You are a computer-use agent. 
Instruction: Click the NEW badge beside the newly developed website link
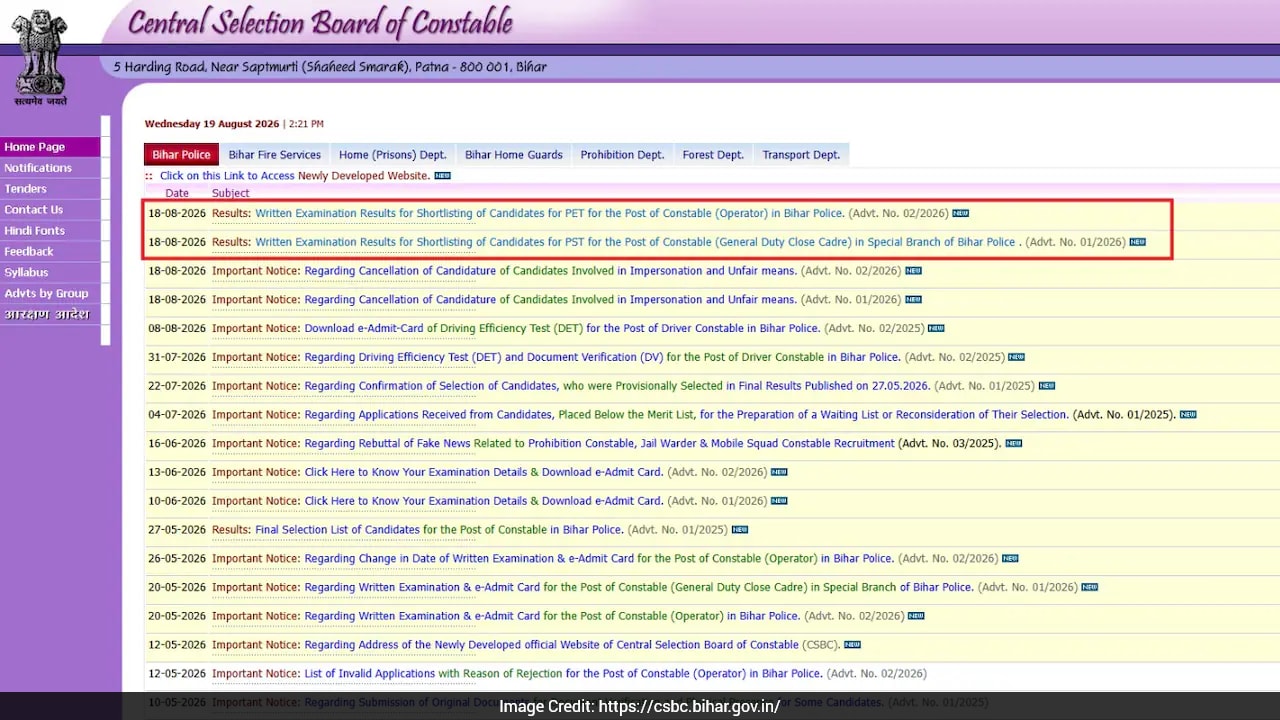[x=442, y=176]
